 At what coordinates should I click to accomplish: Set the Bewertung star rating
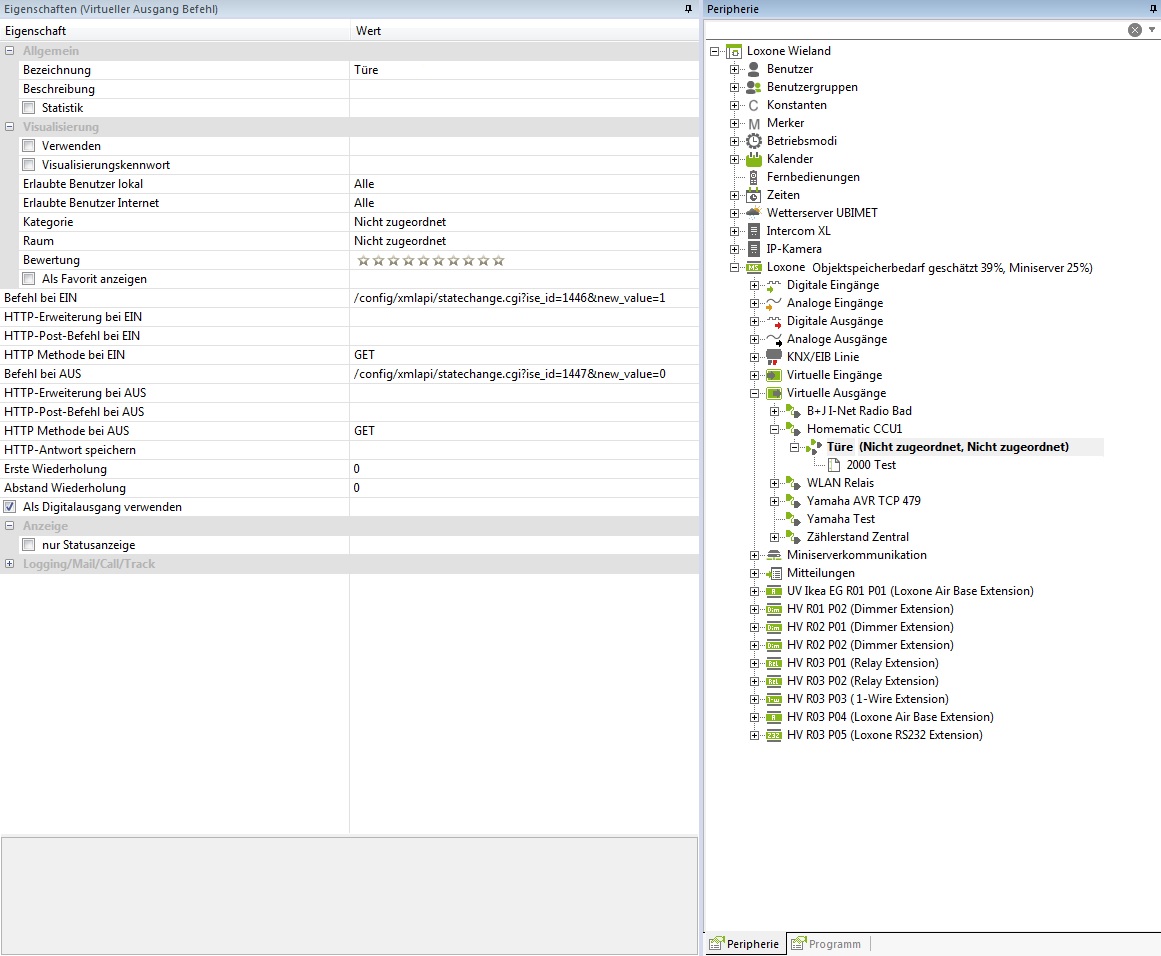tap(431, 260)
